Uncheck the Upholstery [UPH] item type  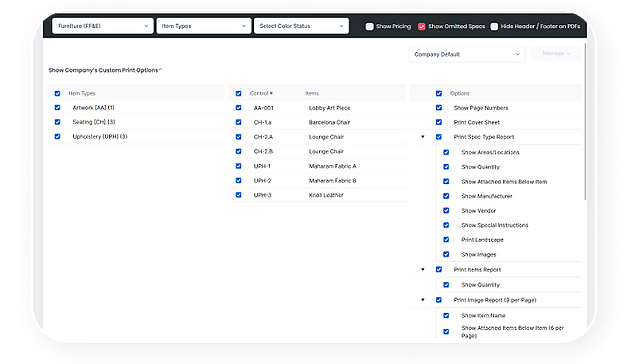pos(57,137)
